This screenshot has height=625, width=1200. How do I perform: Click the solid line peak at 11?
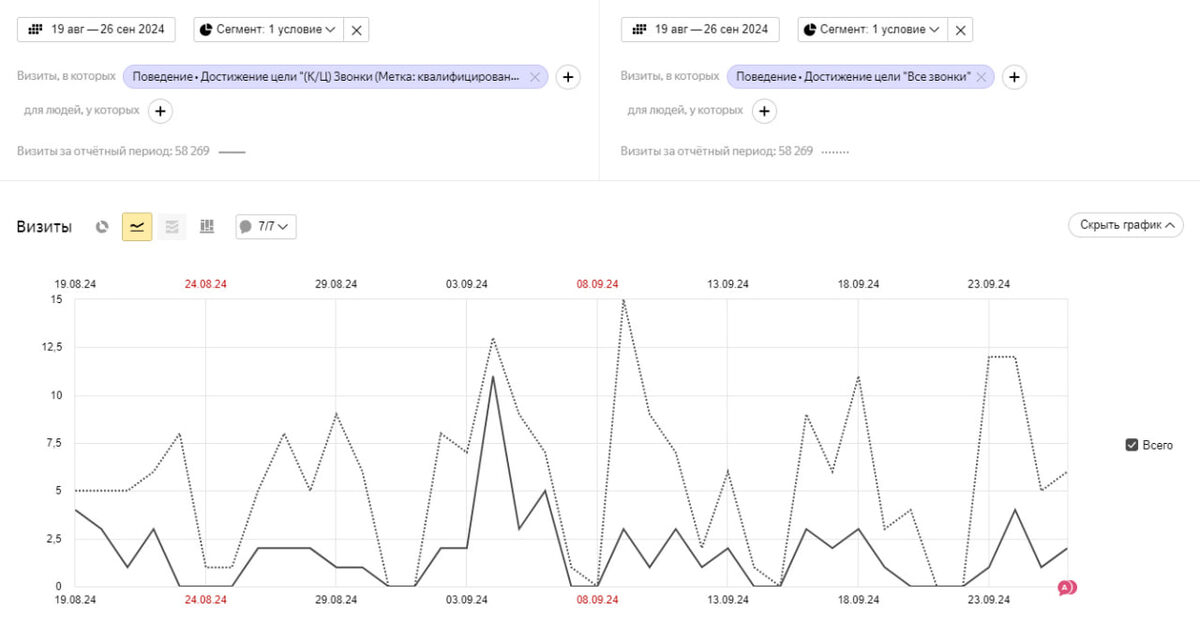tap(492, 376)
